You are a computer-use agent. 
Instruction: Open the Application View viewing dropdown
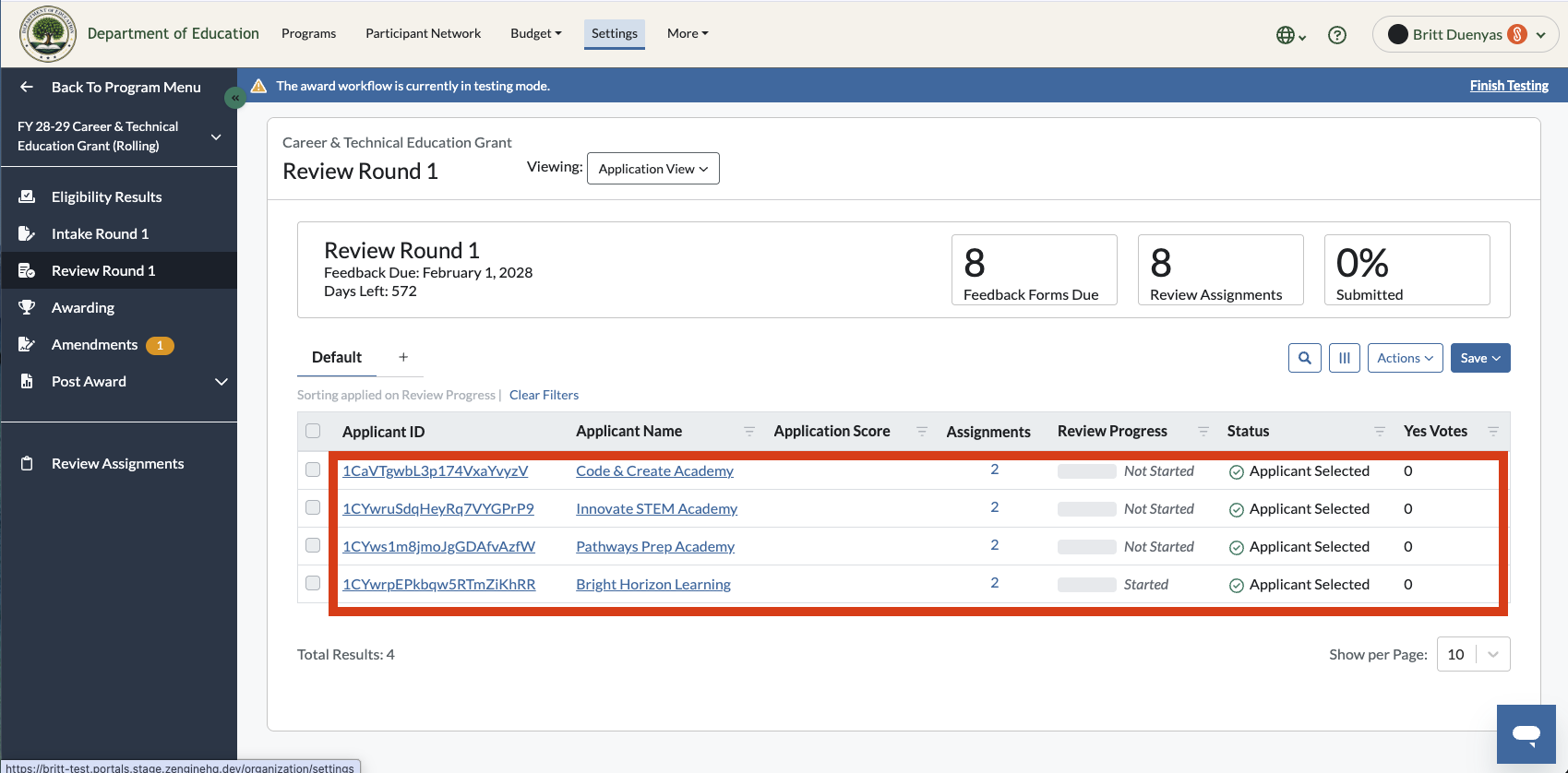[653, 168]
